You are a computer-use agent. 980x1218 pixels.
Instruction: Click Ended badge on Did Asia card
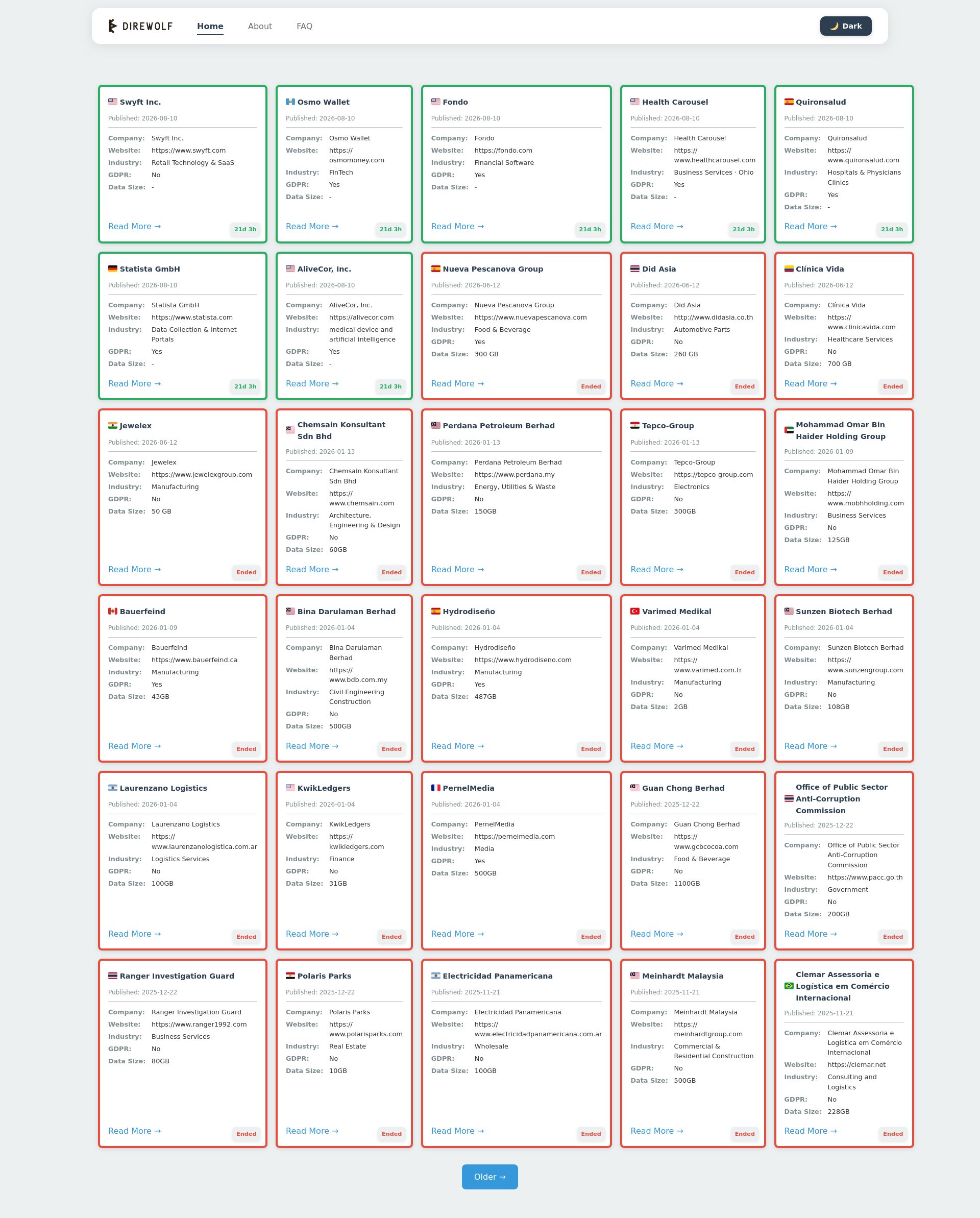[x=745, y=386]
